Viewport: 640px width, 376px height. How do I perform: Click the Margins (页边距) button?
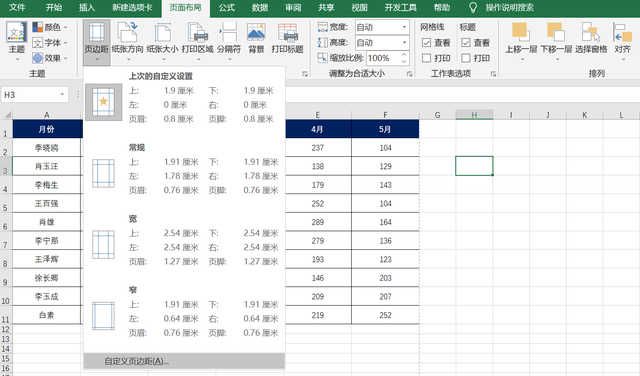pyautogui.click(x=97, y=42)
